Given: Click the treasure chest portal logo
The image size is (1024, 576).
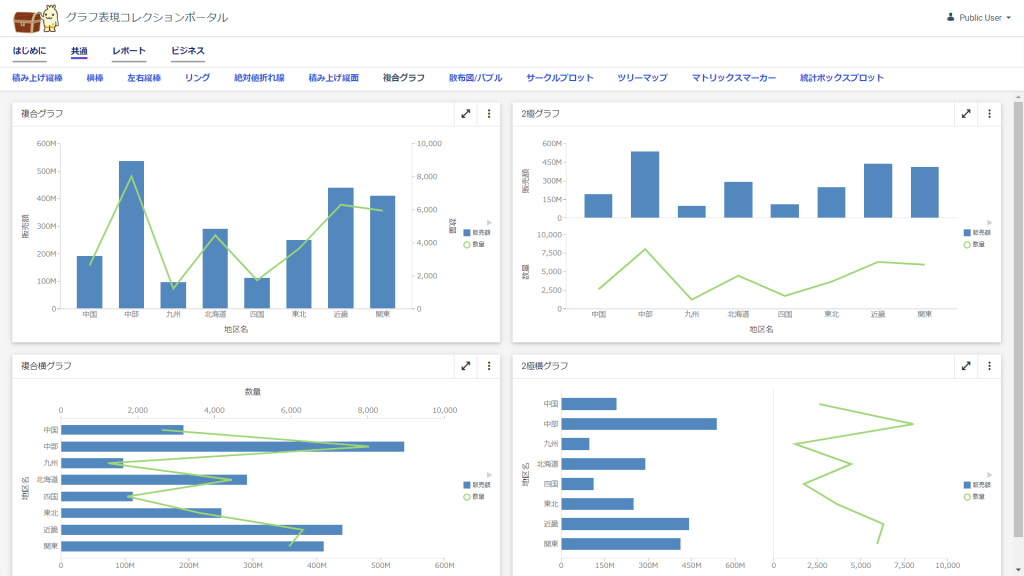Looking at the screenshot, I should tap(35, 18).
